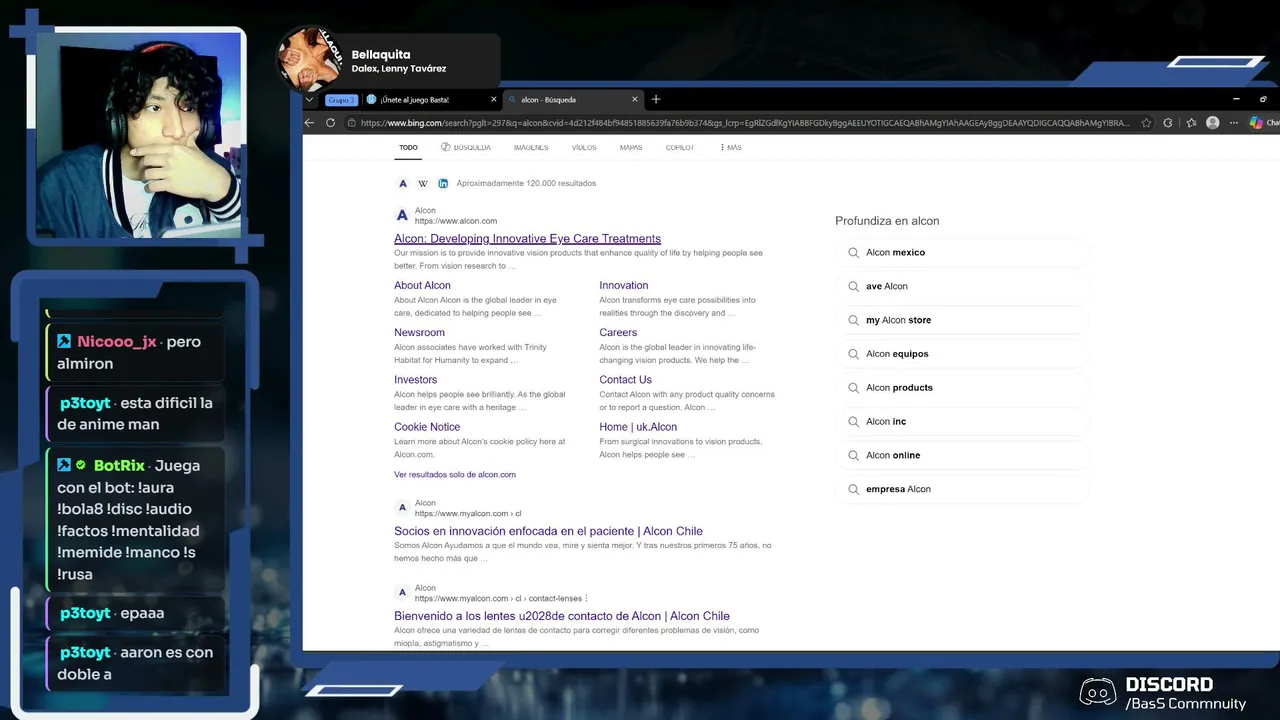
Task: Open a new tab with the plus icon
Action: click(x=656, y=99)
